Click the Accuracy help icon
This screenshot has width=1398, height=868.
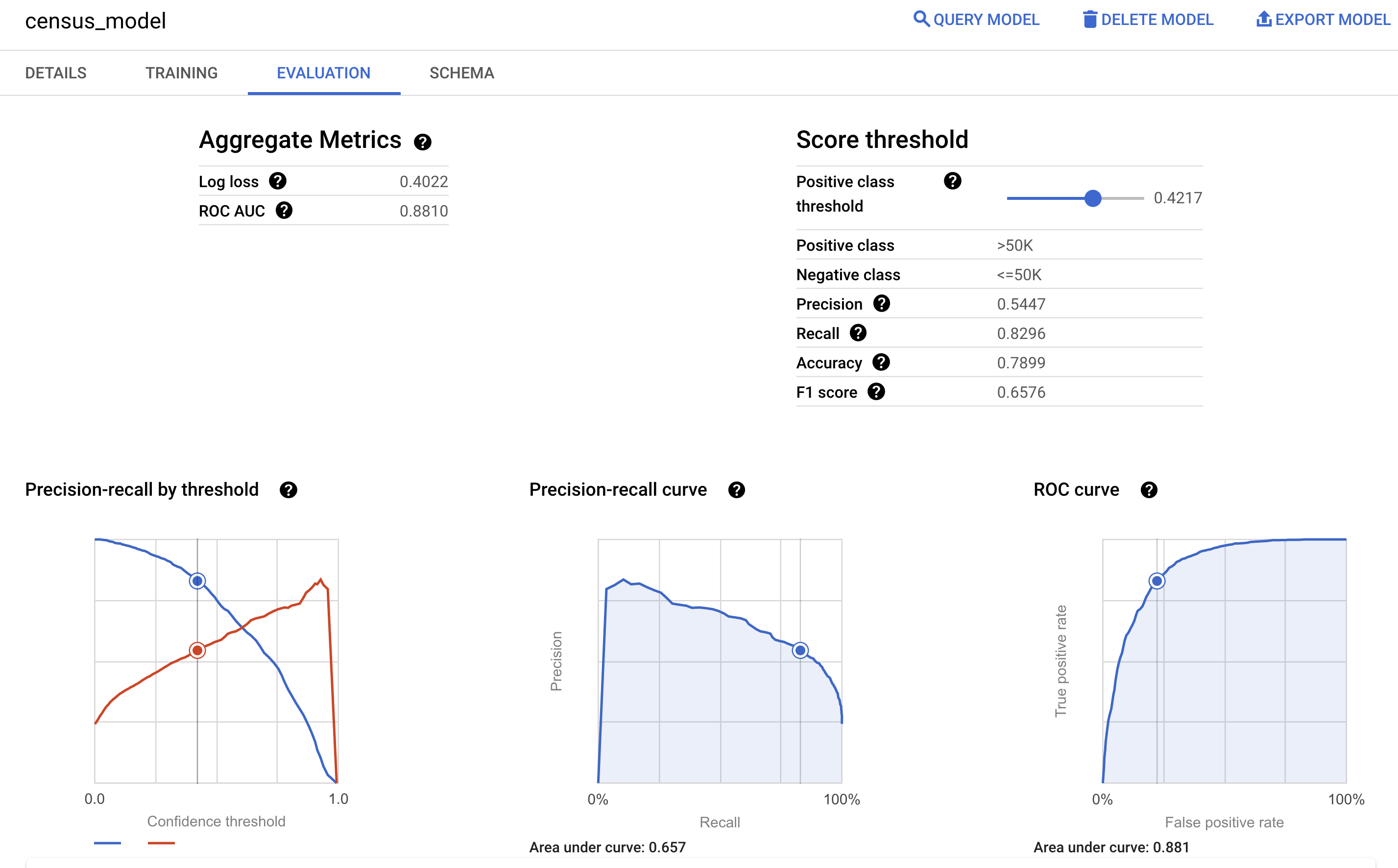click(879, 363)
